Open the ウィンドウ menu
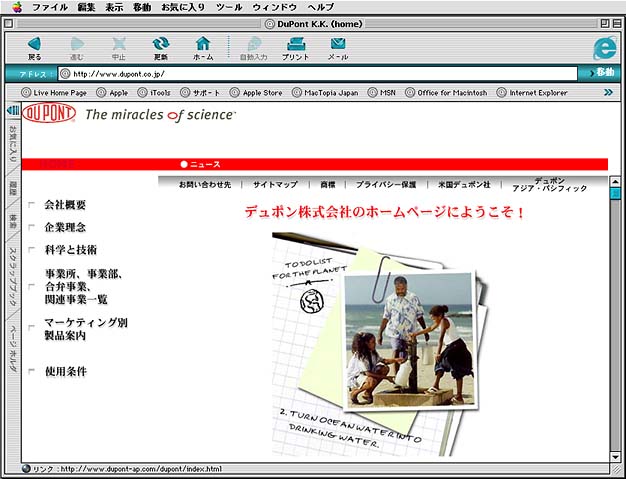This screenshot has width=626, height=479. 275,7
